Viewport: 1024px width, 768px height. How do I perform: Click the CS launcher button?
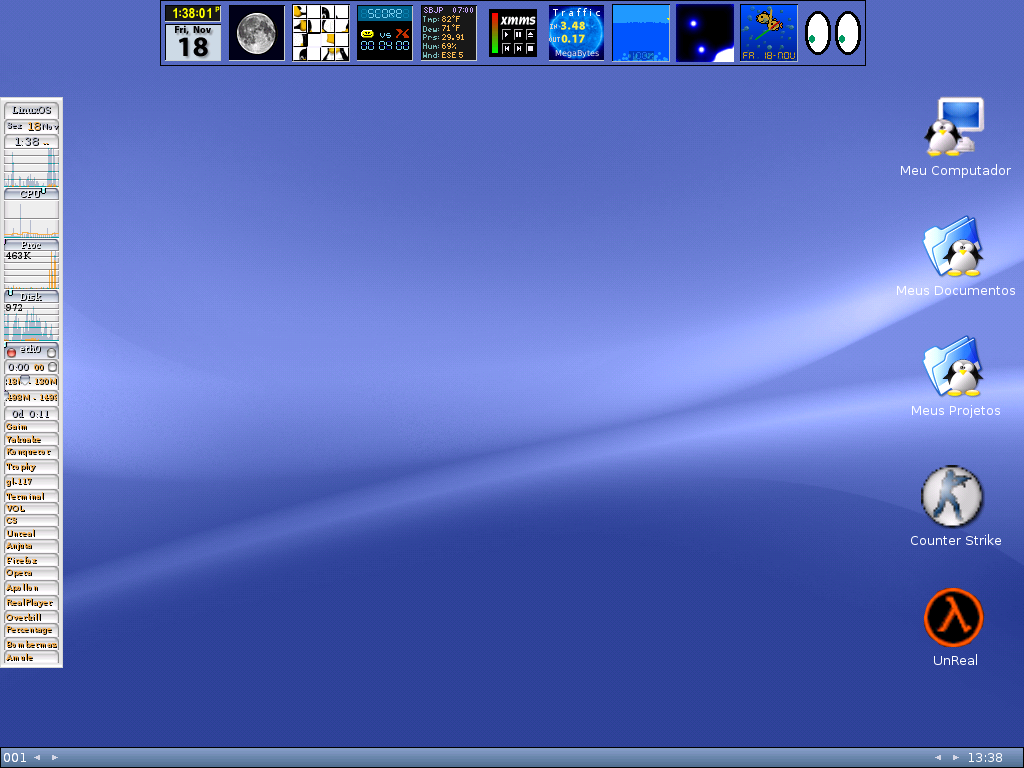point(31,520)
